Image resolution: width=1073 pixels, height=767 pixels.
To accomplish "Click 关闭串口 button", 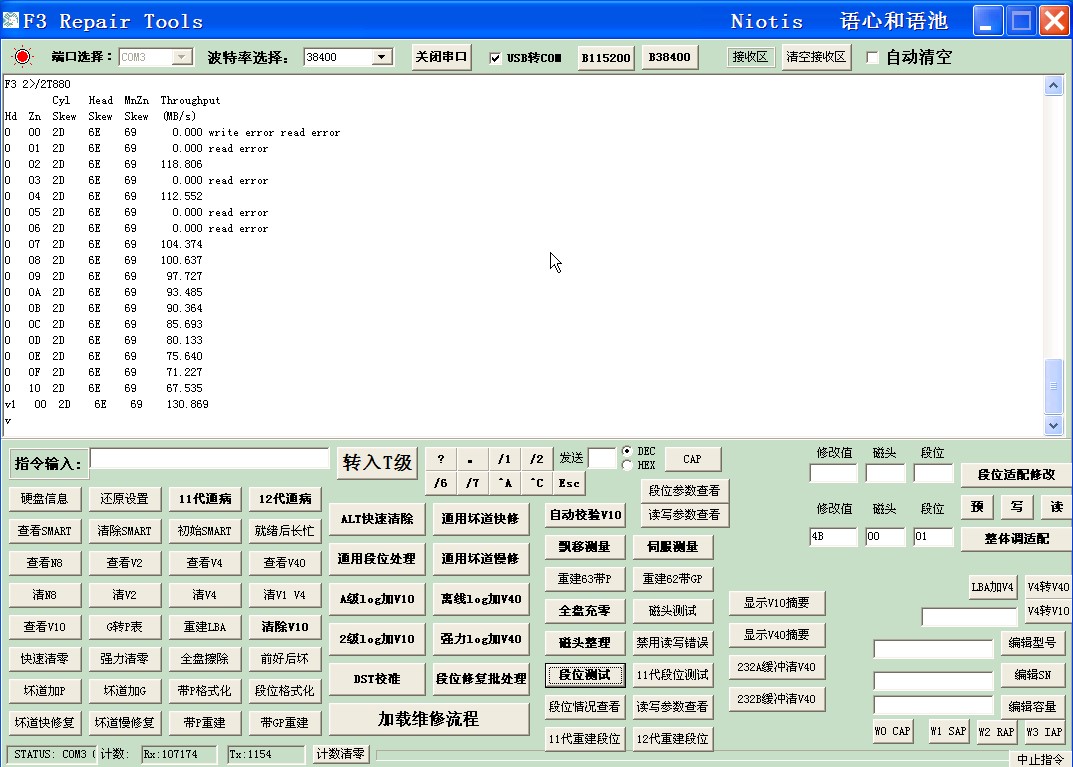I will (441, 57).
